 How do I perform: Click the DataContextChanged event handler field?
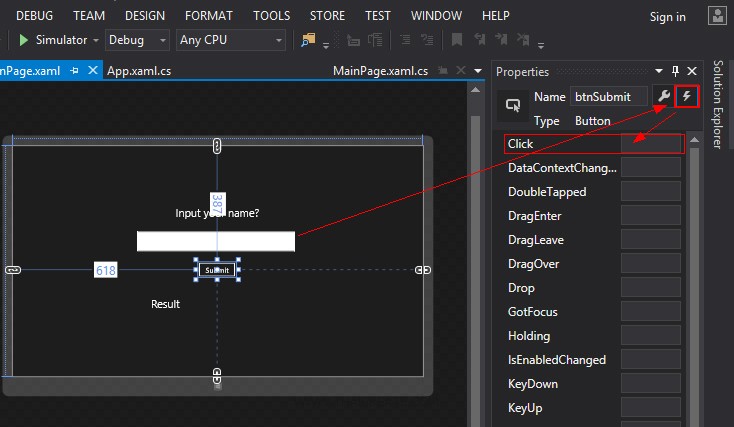click(x=651, y=168)
